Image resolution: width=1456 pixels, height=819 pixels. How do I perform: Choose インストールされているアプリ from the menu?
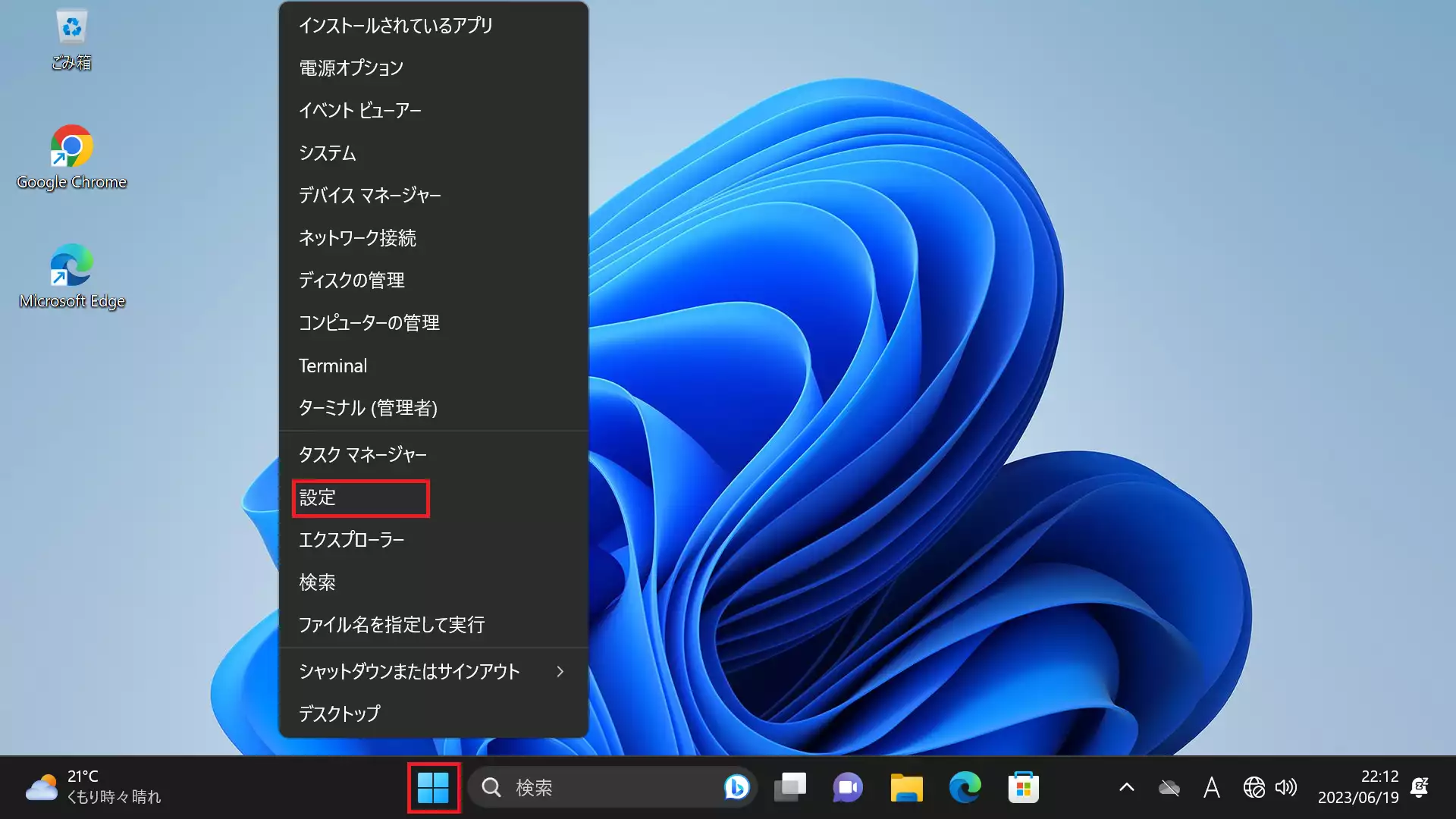pyautogui.click(x=434, y=26)
